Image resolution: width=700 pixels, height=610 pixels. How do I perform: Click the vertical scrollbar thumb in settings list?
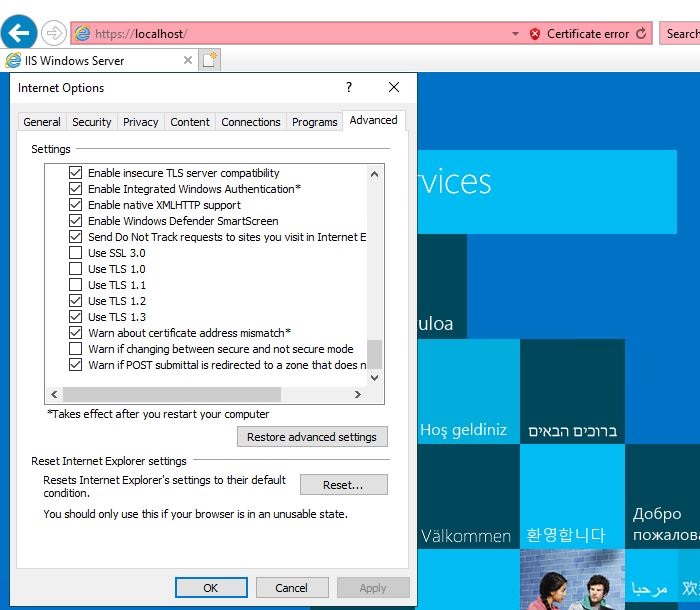click(x=375, y=354)
